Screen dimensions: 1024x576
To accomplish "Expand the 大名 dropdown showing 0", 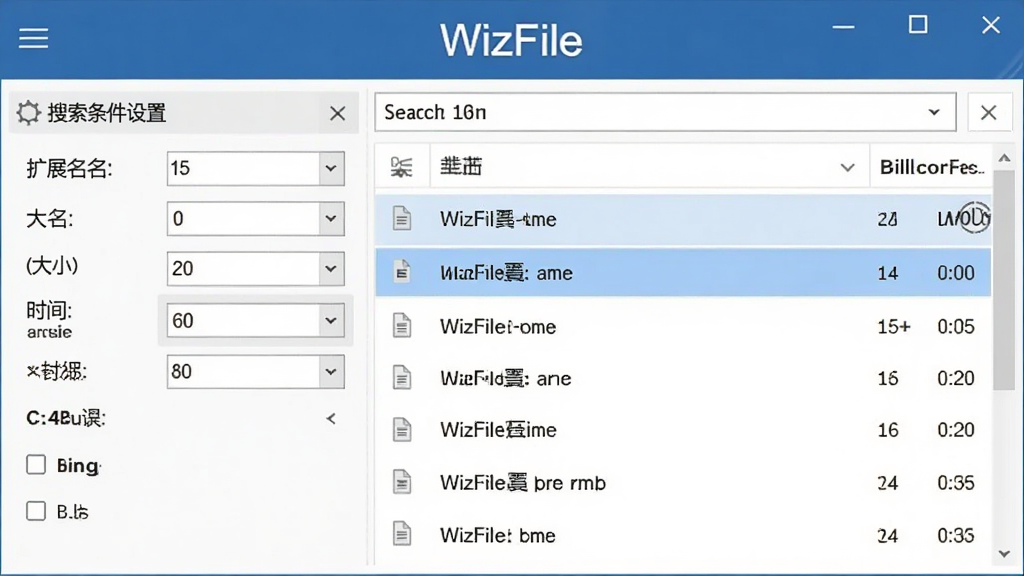I will tap(331, 219).
